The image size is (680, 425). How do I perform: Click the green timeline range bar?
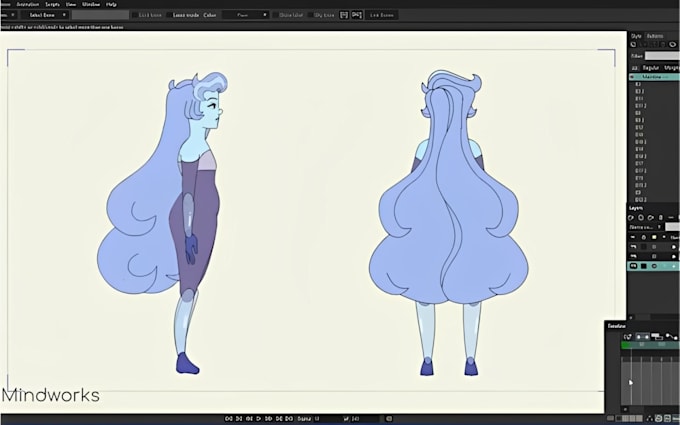pos(650,345)
